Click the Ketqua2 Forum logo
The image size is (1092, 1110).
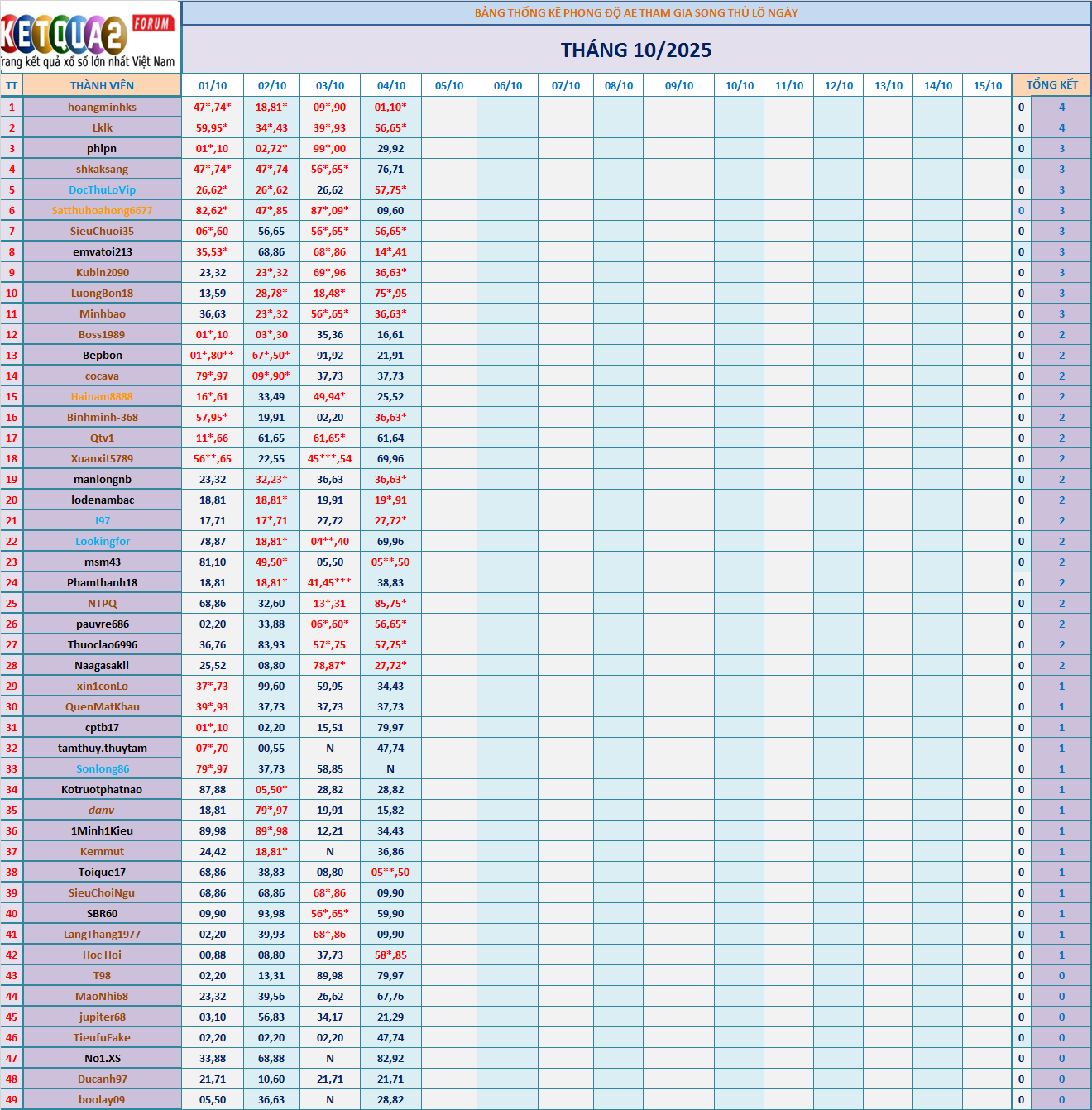click(x=89, y=37)
